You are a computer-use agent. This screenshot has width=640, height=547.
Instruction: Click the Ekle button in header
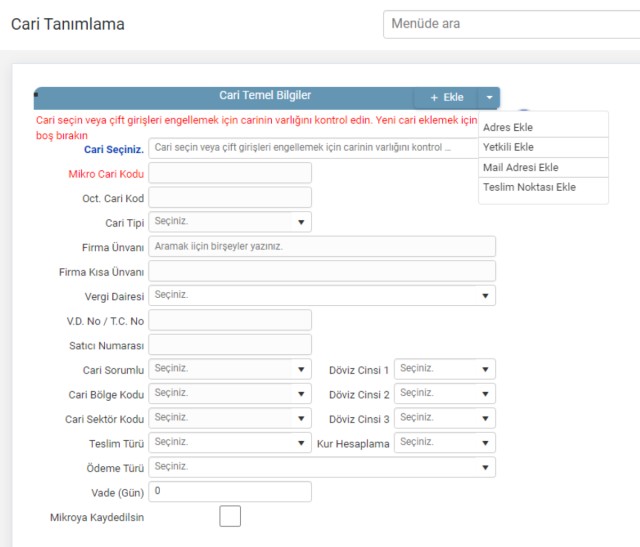[447, 98]
